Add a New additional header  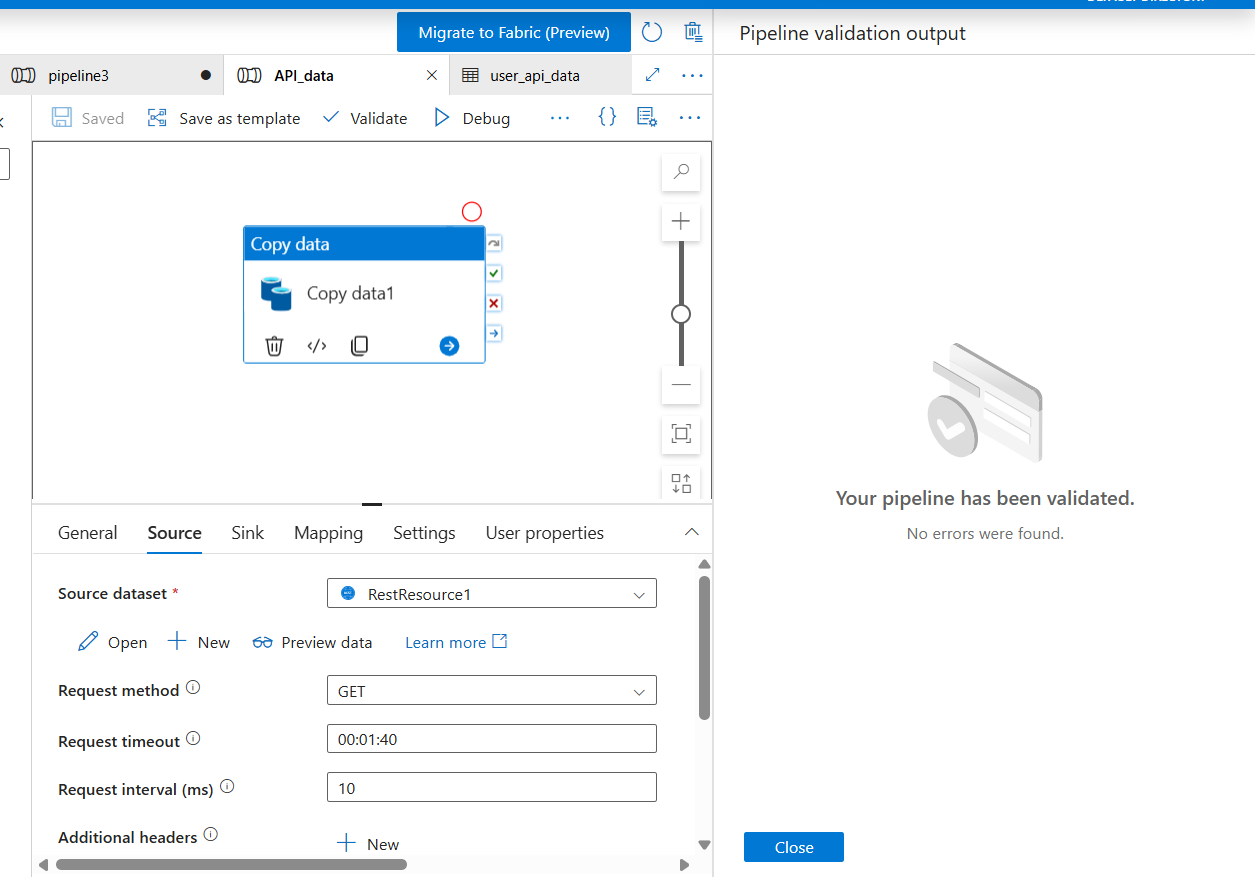point(368,844)
